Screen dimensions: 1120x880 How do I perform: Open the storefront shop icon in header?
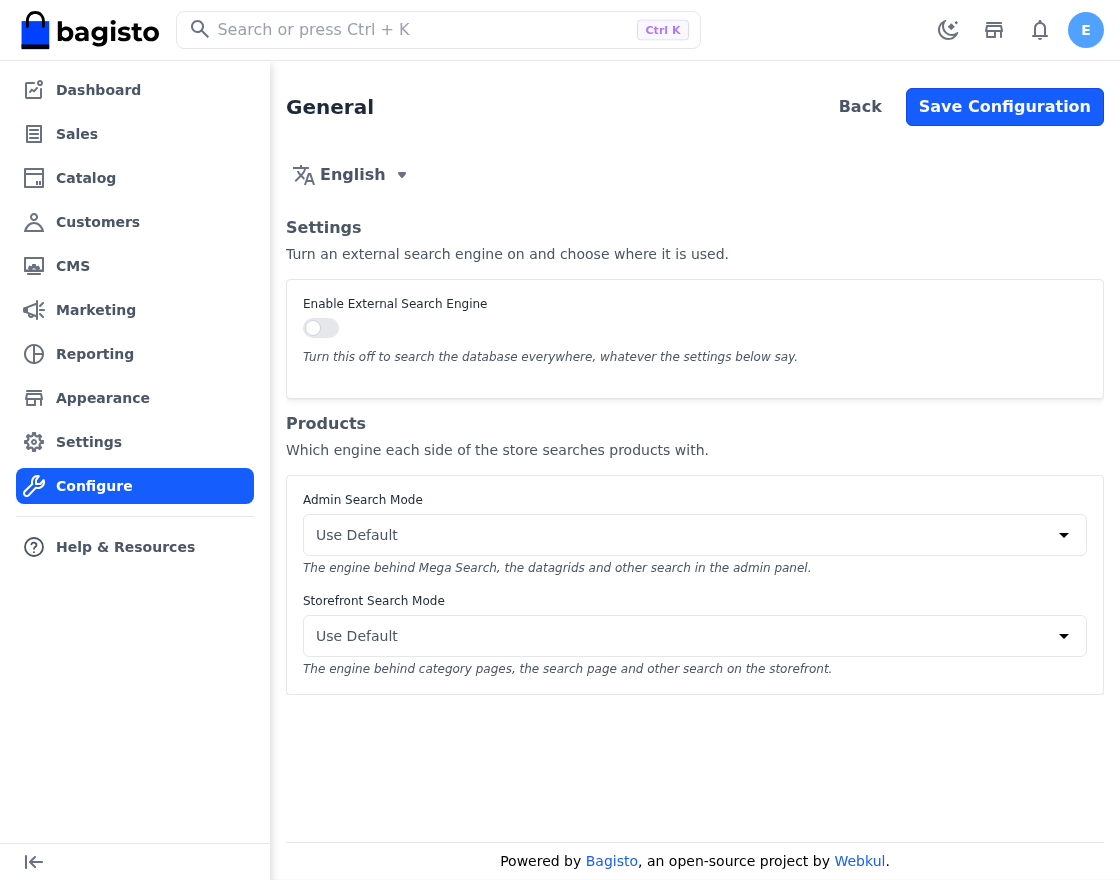994,30
